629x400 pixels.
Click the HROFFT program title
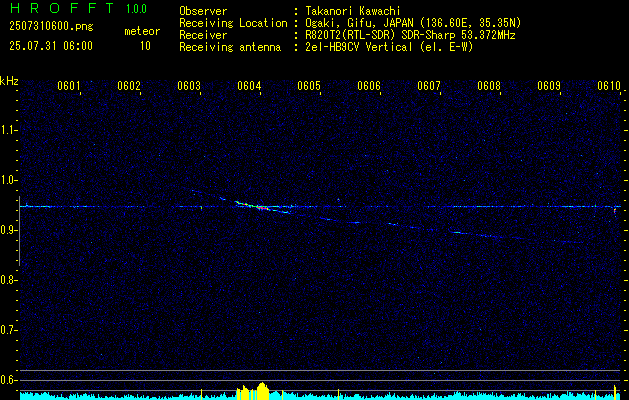coord(62,8)
